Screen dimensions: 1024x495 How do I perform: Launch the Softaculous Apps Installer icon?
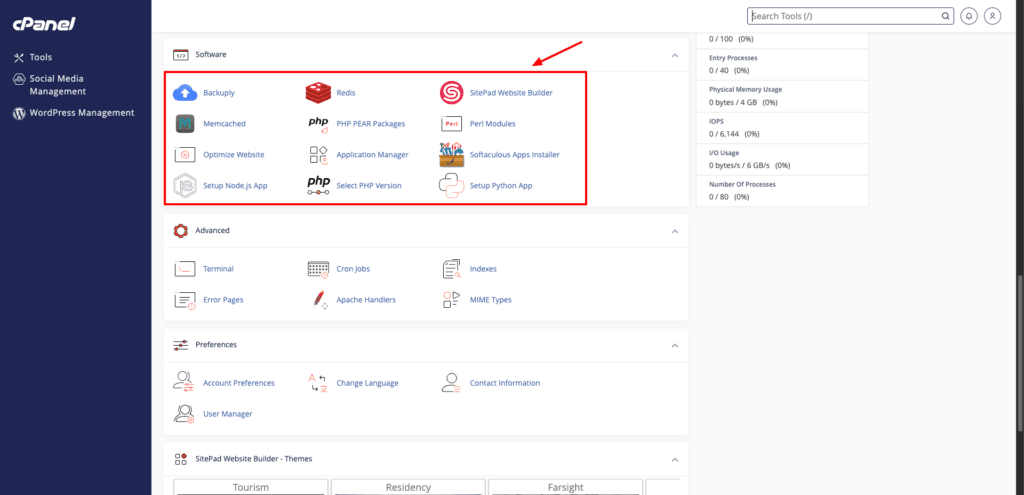click(451, 155)
